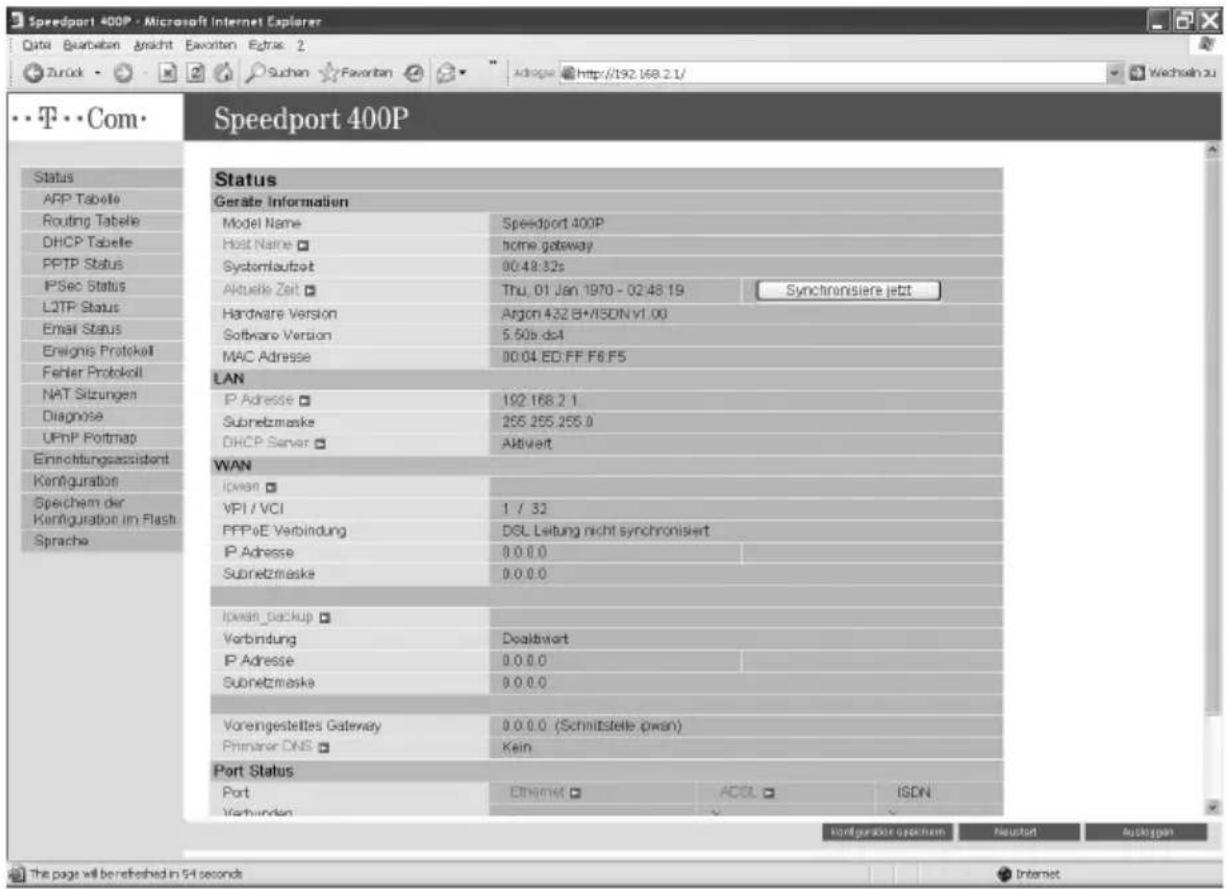The width and height of the screenshot is (1226, 889).
Task: Open Email Status in sidebar
Action: [101, 328]
